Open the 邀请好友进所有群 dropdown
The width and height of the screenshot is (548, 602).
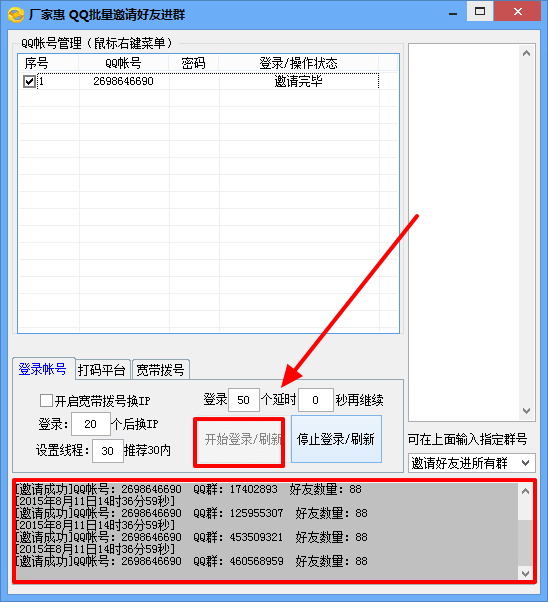(471, 463)
